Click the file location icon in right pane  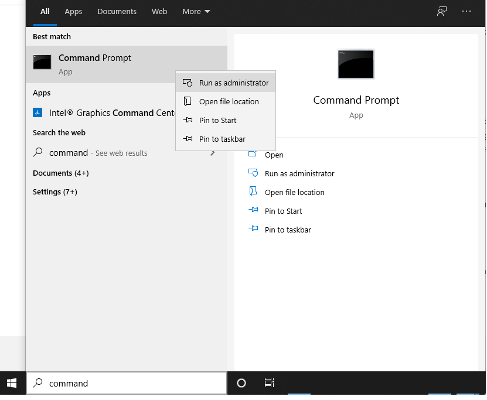[253, 191]
